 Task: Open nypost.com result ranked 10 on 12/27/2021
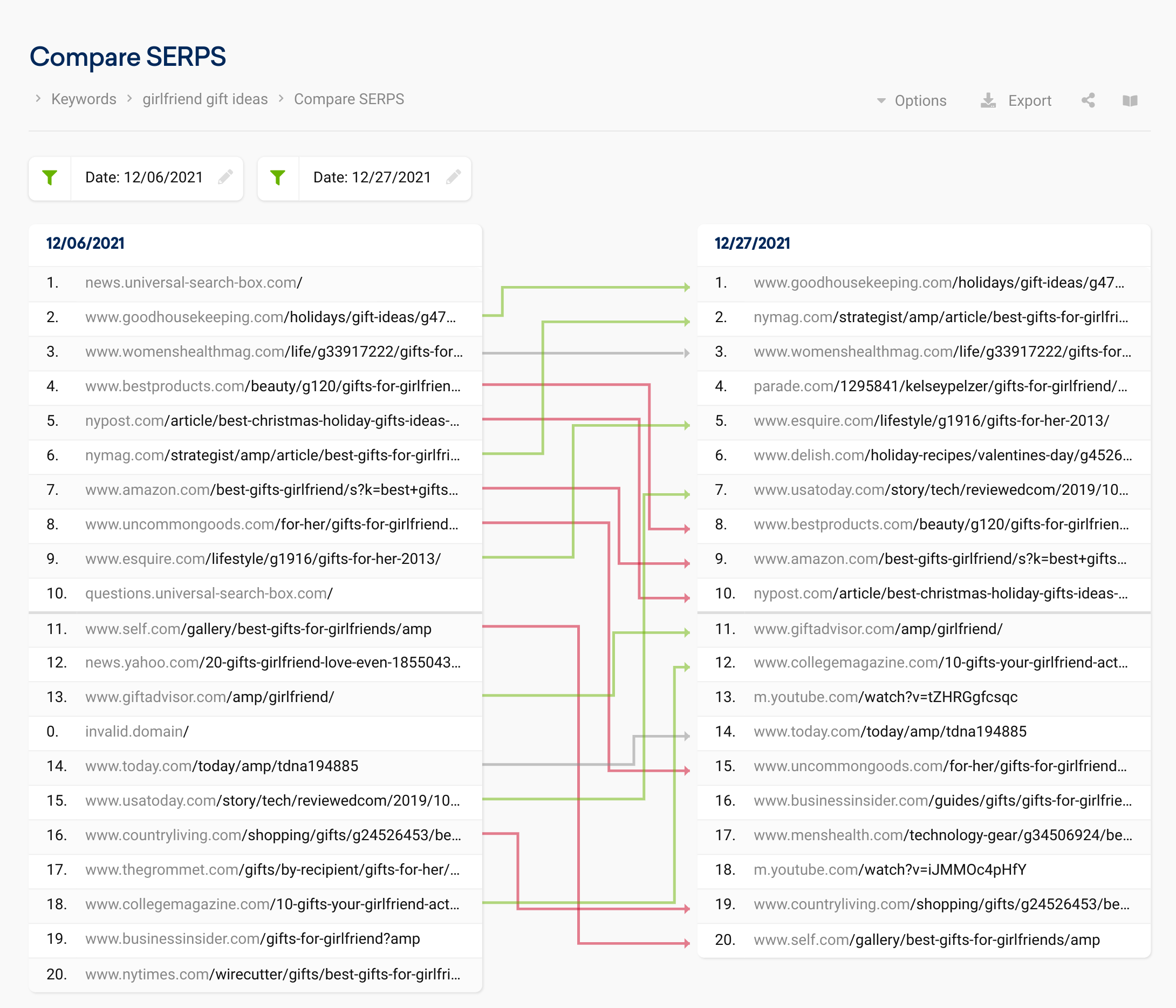click(941, 594)
